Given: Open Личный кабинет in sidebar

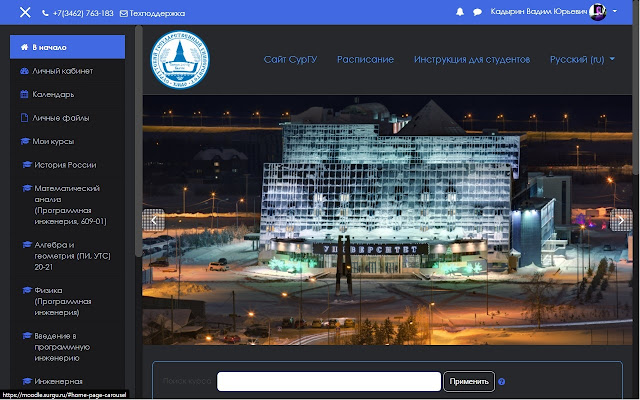Looking at the screenshot, I should (x=67, y=71).
